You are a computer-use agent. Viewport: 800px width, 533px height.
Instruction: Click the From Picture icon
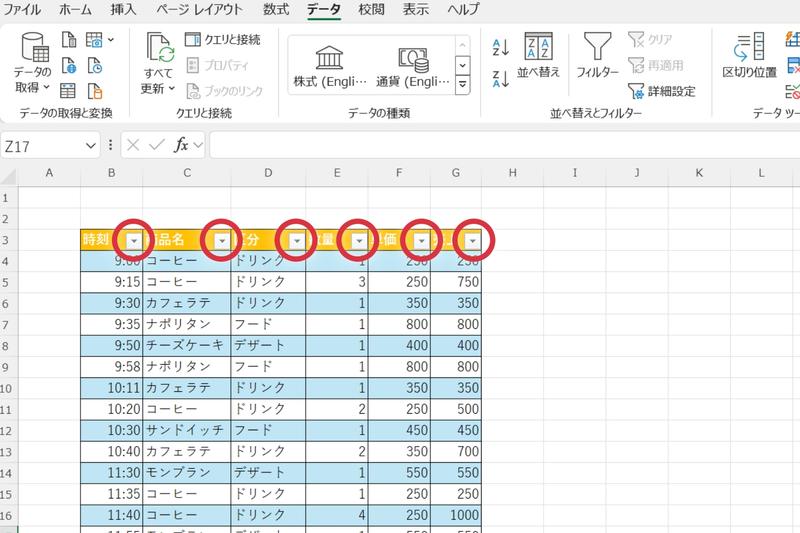[94, 39]
